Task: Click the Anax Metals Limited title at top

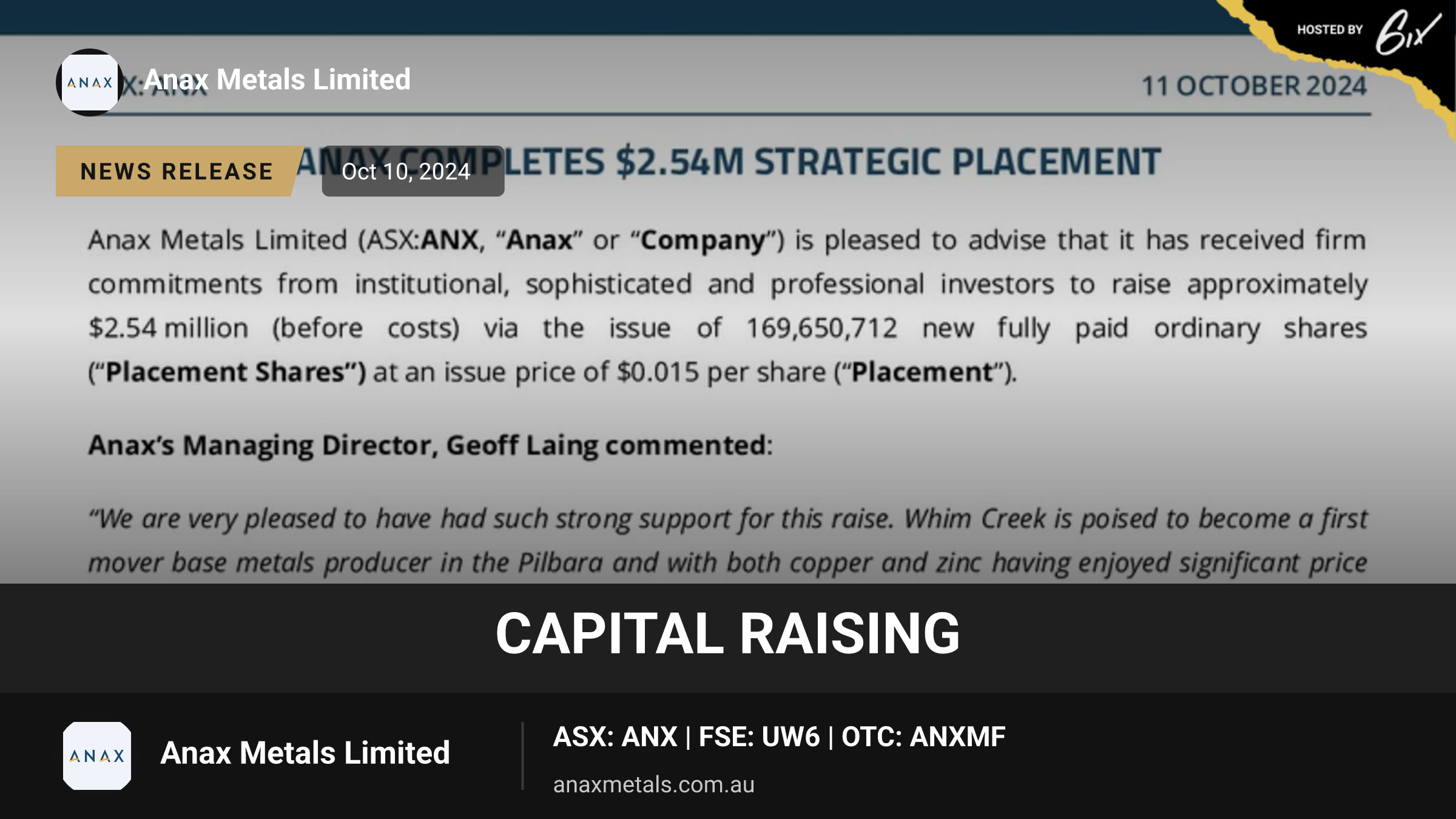Action: [x=277, y=79]
